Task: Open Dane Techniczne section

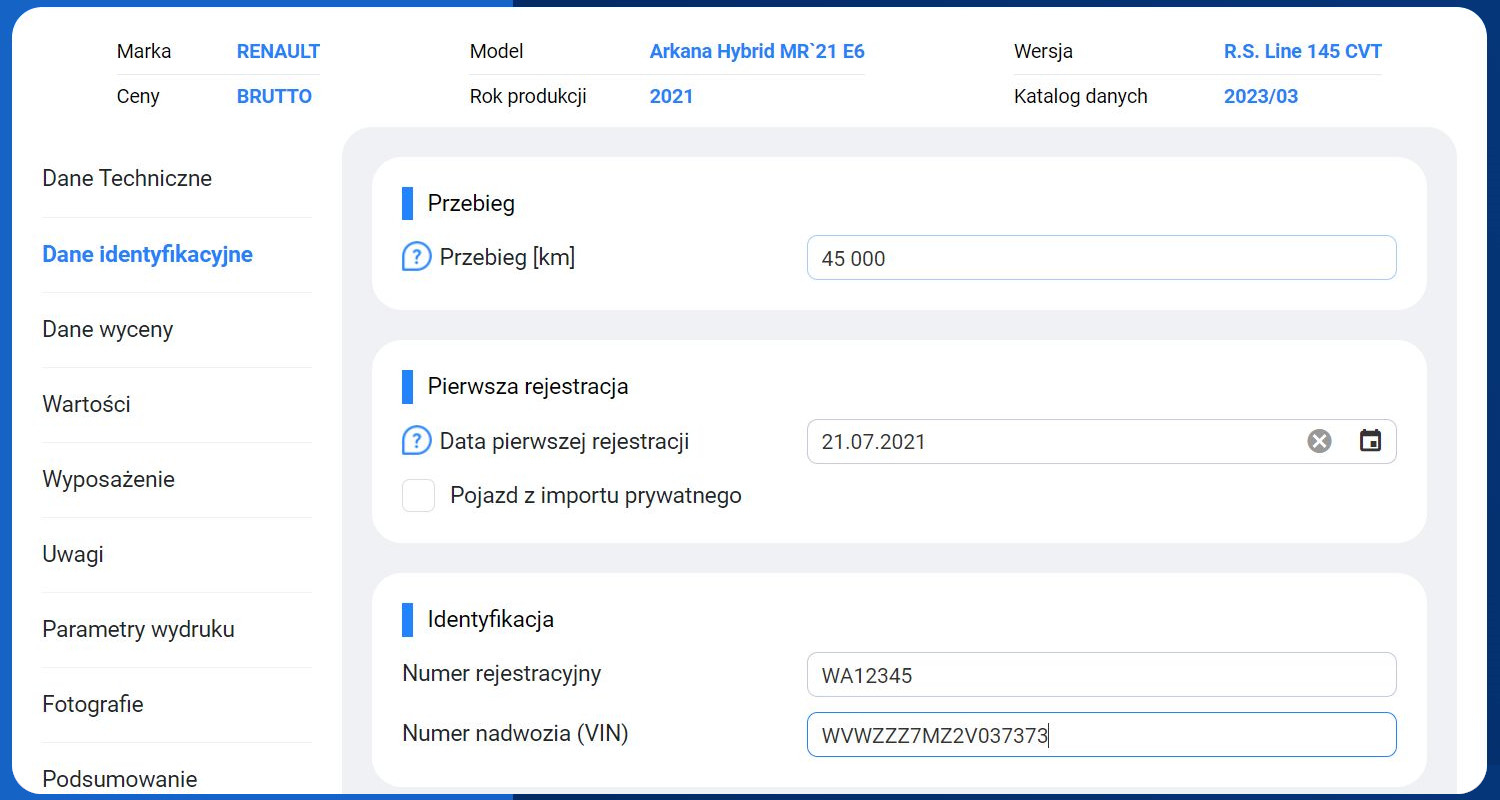Action: tap(127, 179)
